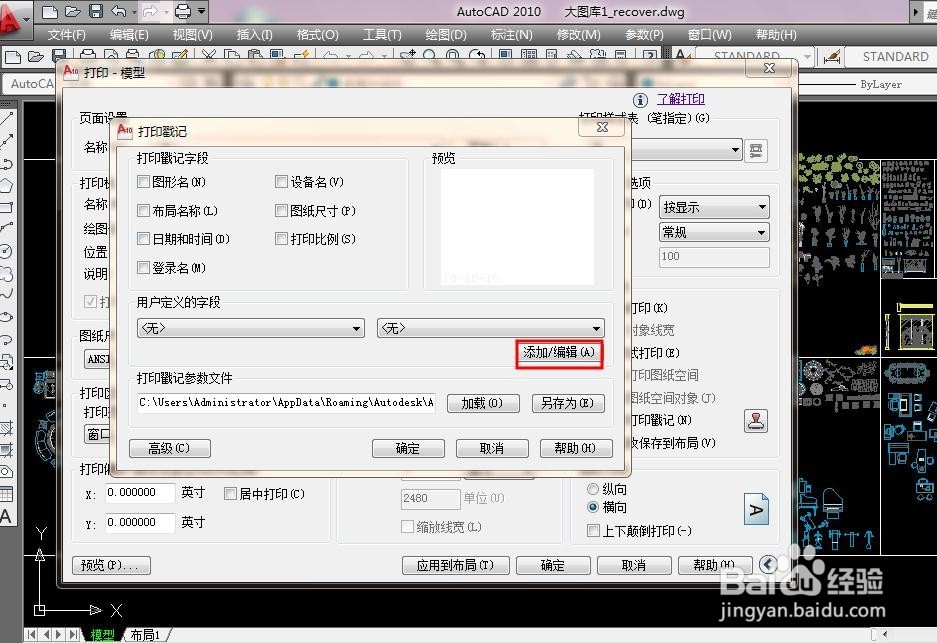937x643 pixels.
Task: Open the 了解打印 link
Action: tap(681, 99)
